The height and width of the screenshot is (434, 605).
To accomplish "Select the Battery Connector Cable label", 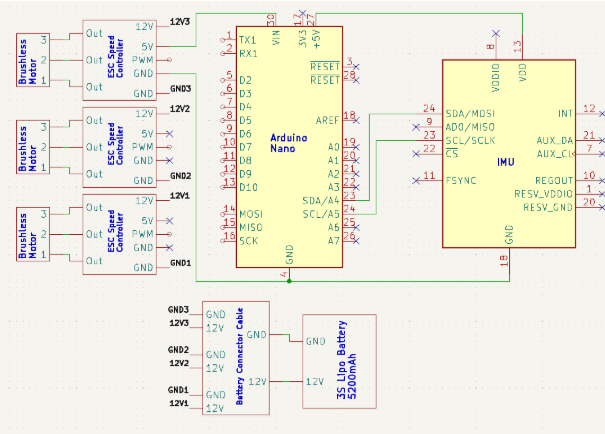I will (x=240, y=356).
